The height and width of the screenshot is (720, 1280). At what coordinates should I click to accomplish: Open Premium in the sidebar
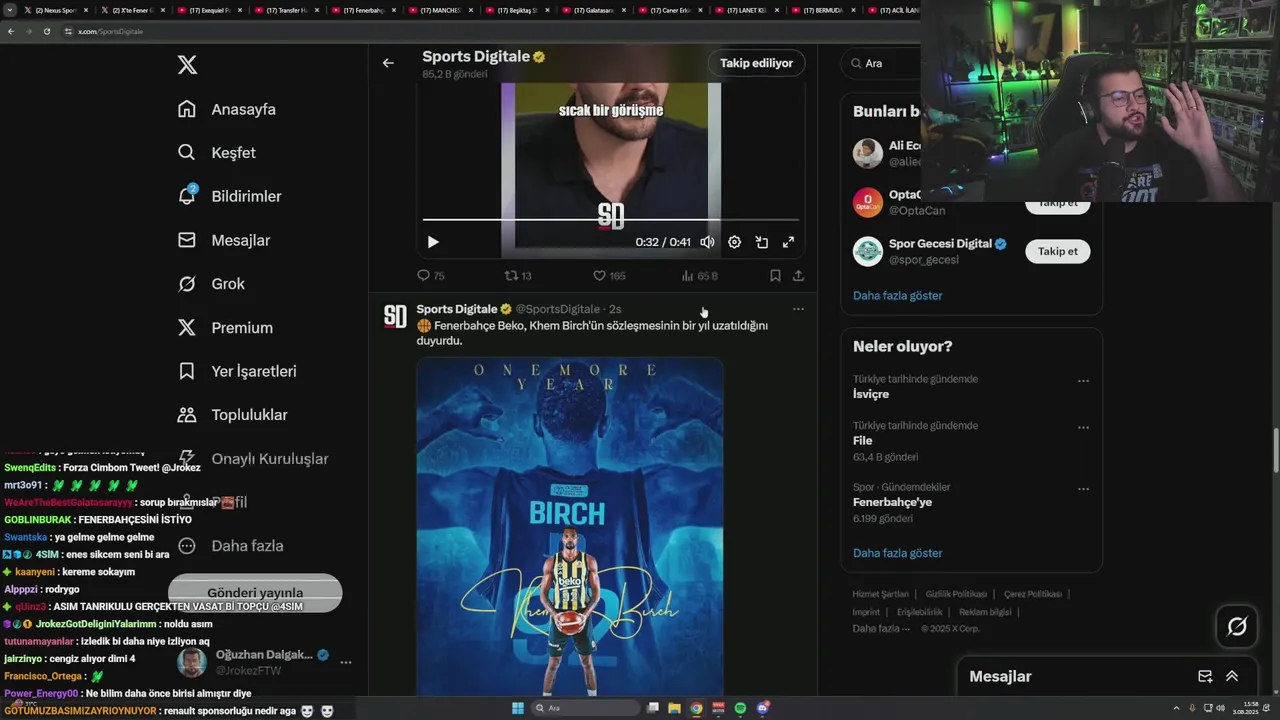pyautogui.click(x=225, y=328)
